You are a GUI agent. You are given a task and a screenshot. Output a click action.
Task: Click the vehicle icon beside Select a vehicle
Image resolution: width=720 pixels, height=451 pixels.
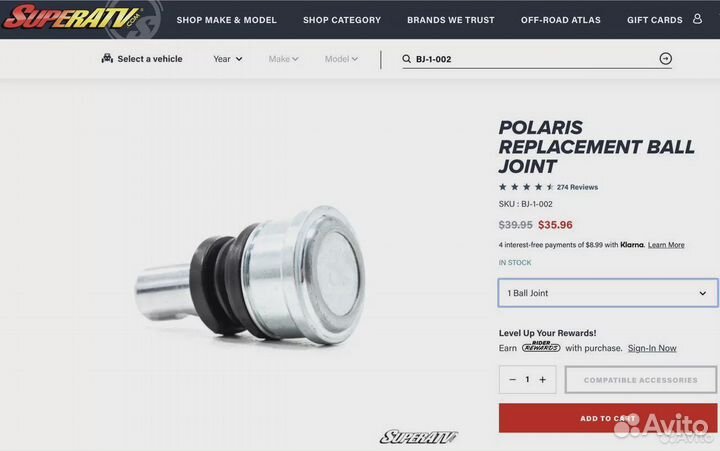click(107, 58)
